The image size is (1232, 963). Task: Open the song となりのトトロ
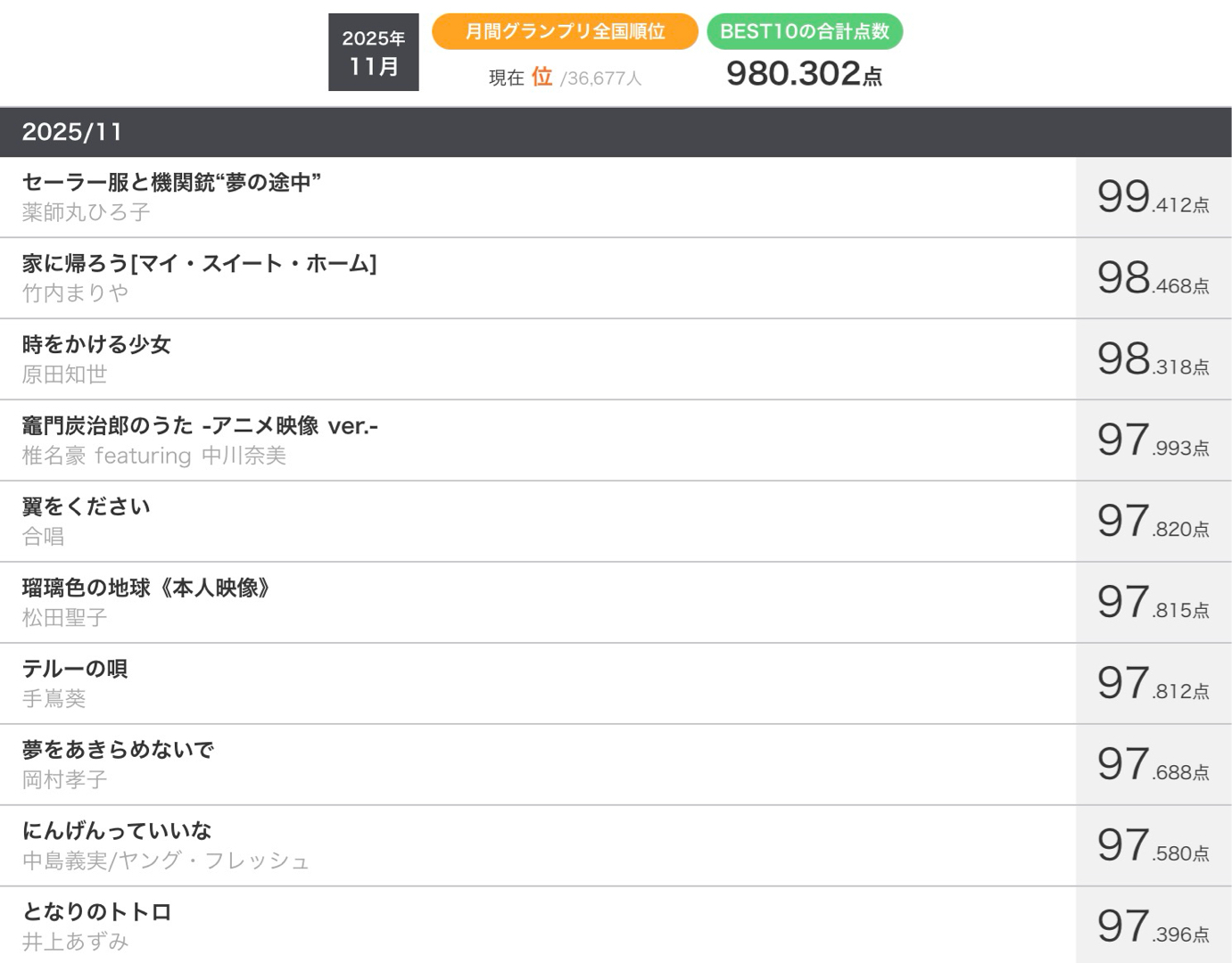coord(96,913)
